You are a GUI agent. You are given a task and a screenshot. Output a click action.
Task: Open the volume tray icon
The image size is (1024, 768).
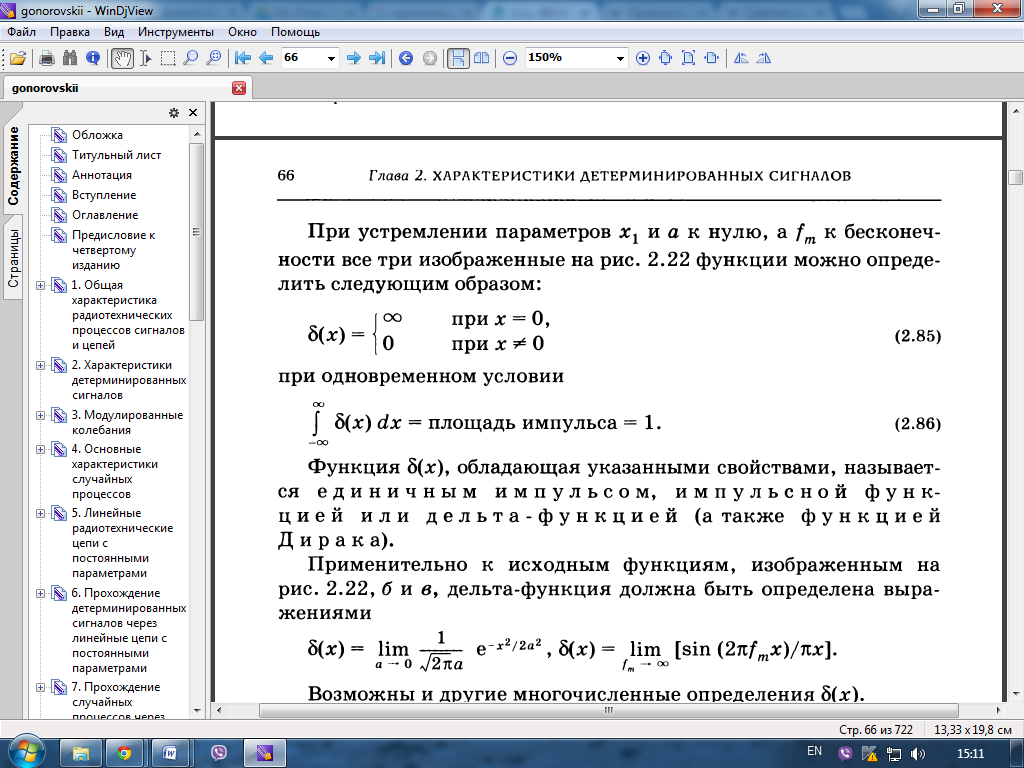pos(918,754)
